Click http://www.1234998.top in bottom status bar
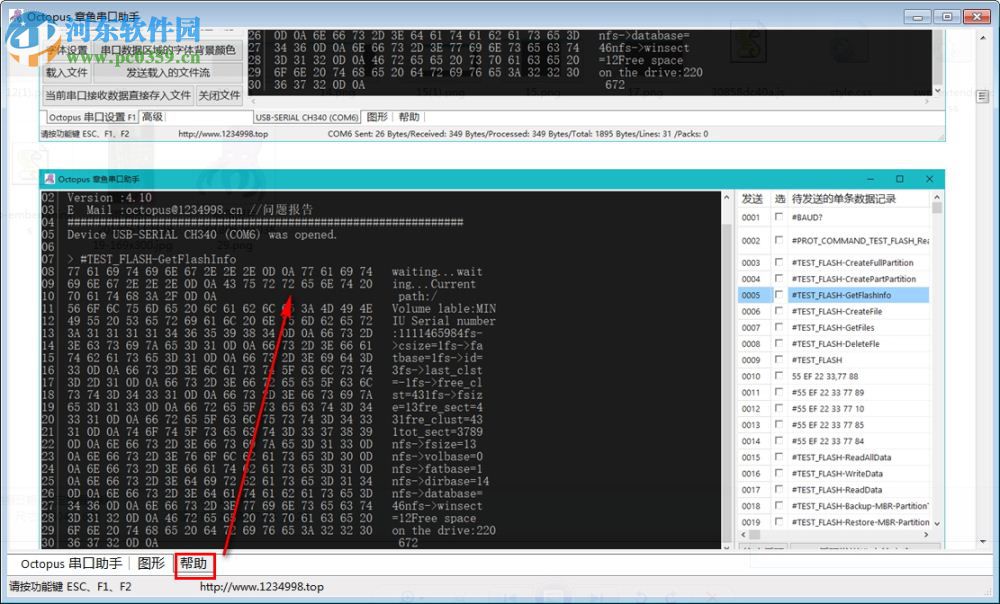Screen dimensions: 1000x604 tap(262, 587)
